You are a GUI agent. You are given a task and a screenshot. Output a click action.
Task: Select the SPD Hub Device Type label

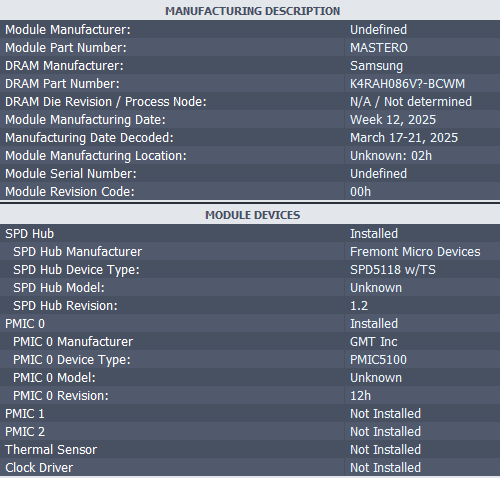pyautogui.click(x=76, y=270)
